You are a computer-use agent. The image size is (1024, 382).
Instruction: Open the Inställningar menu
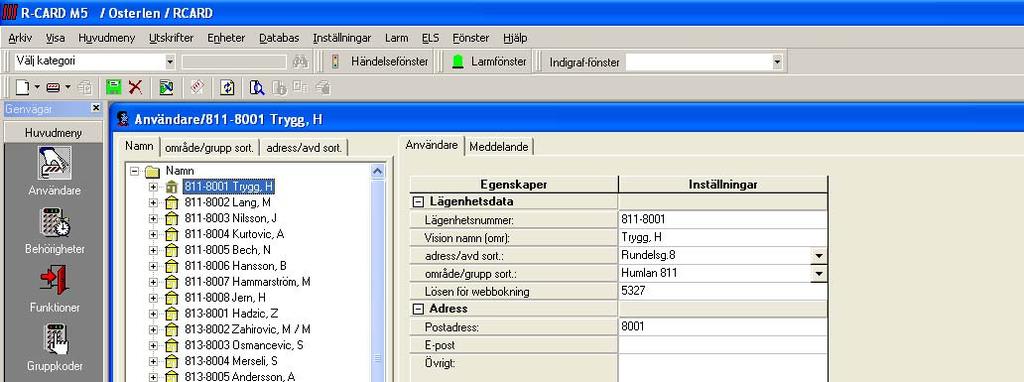point(342,38)
